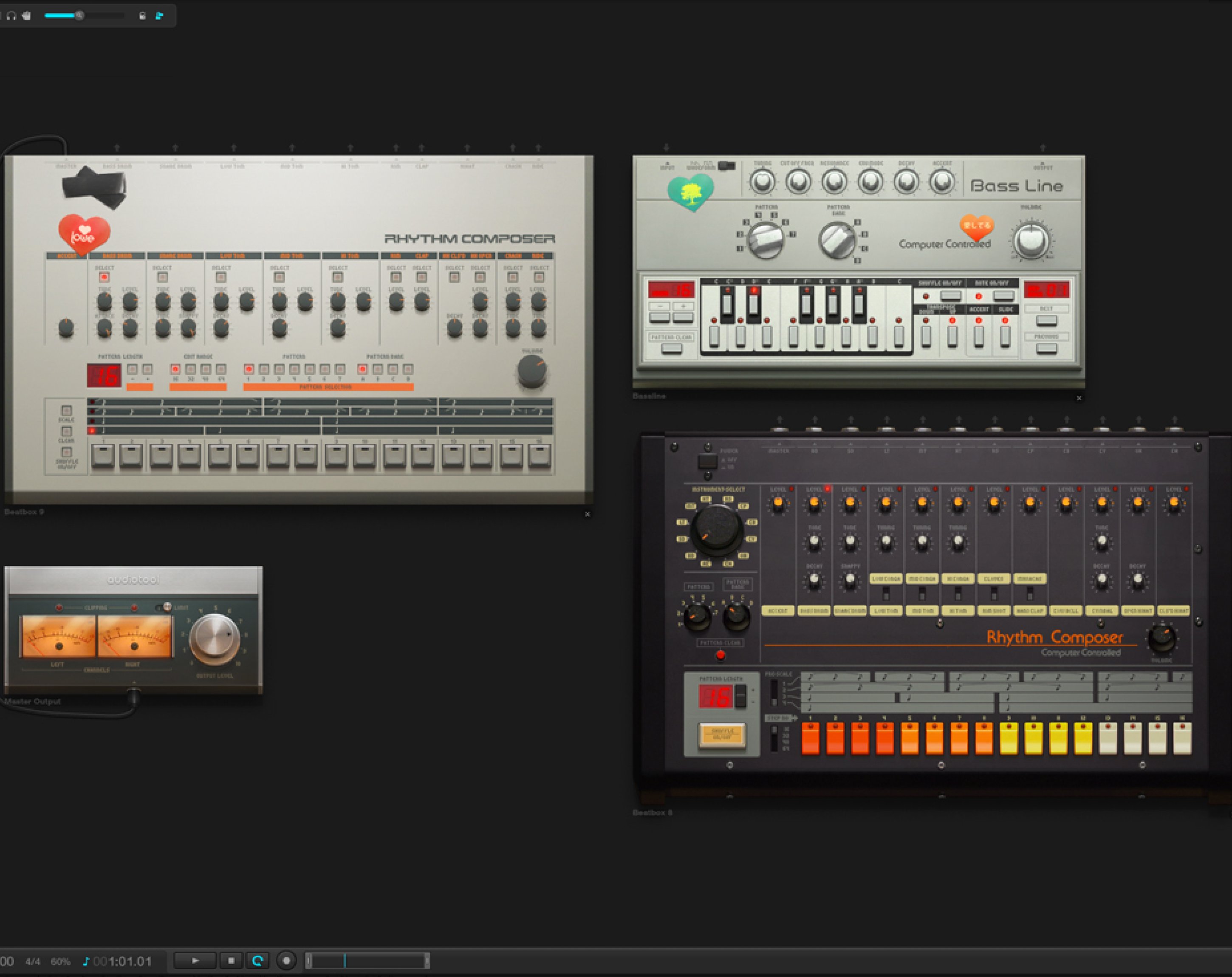1232x977 pixels.
Task: Click the red Pattern Clear button on black Rhythm Composer
Action: [x=720, y=655]
